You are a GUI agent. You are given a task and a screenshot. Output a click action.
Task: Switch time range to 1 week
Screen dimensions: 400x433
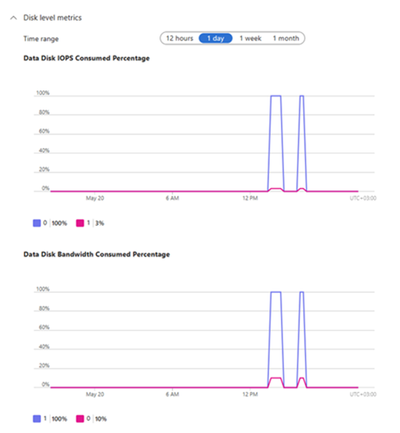[x=250, y=38]
